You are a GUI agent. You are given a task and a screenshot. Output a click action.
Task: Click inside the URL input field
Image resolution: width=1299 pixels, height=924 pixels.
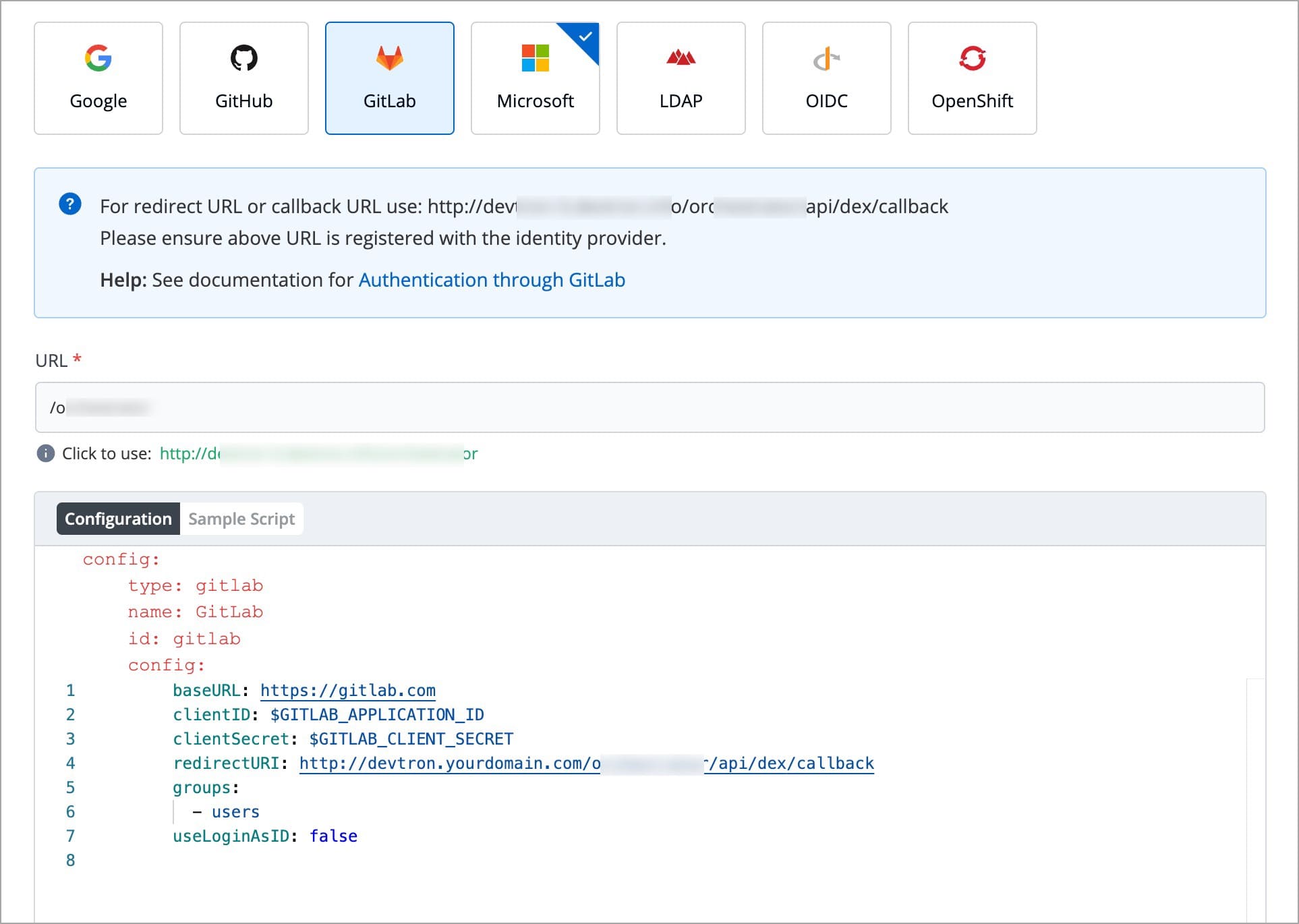click(x=649, y=407)
